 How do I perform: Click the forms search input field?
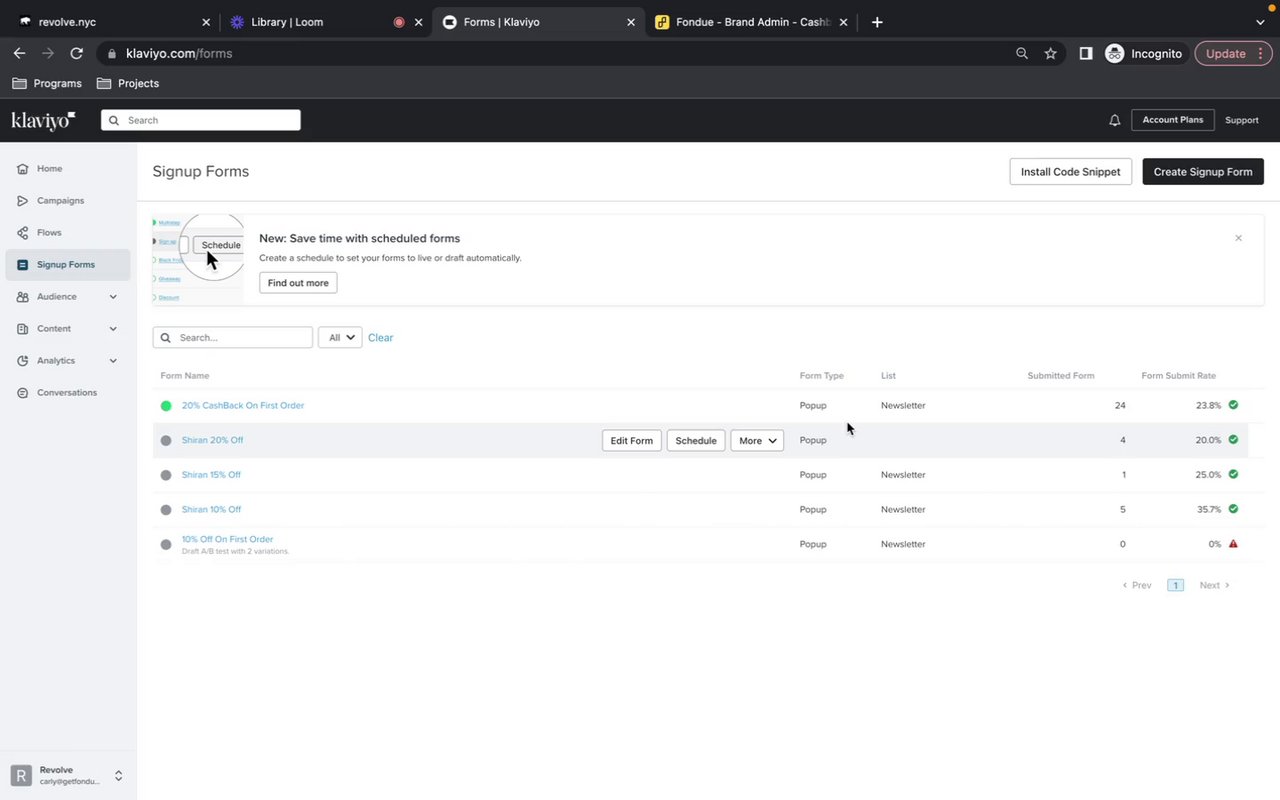pos(242,338)
